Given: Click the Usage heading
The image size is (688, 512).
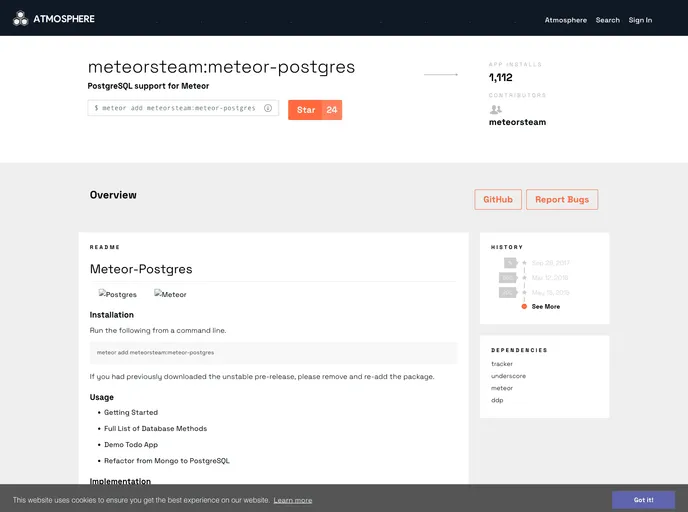Looking at the screenshot, I should tap(101, 397).
